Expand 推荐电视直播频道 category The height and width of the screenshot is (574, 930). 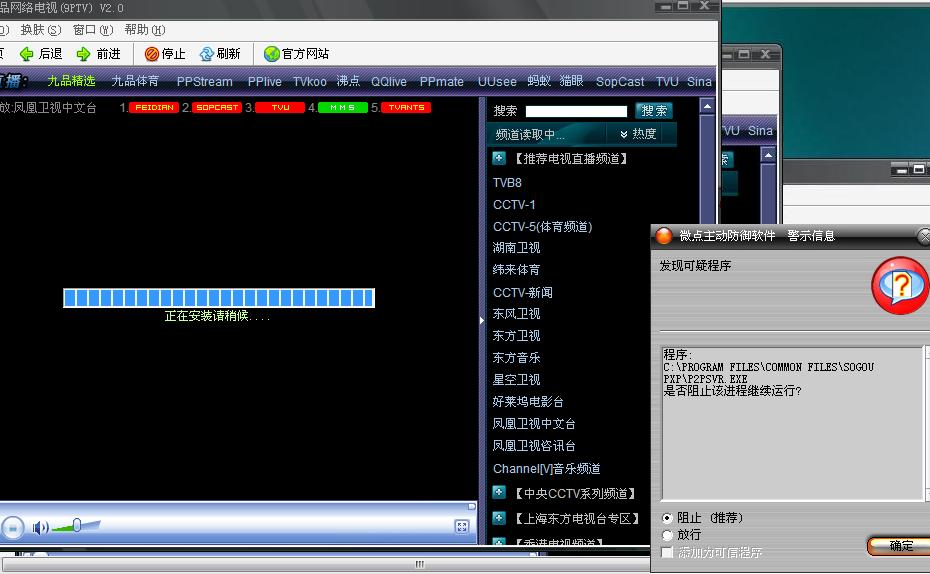(499, 158)
